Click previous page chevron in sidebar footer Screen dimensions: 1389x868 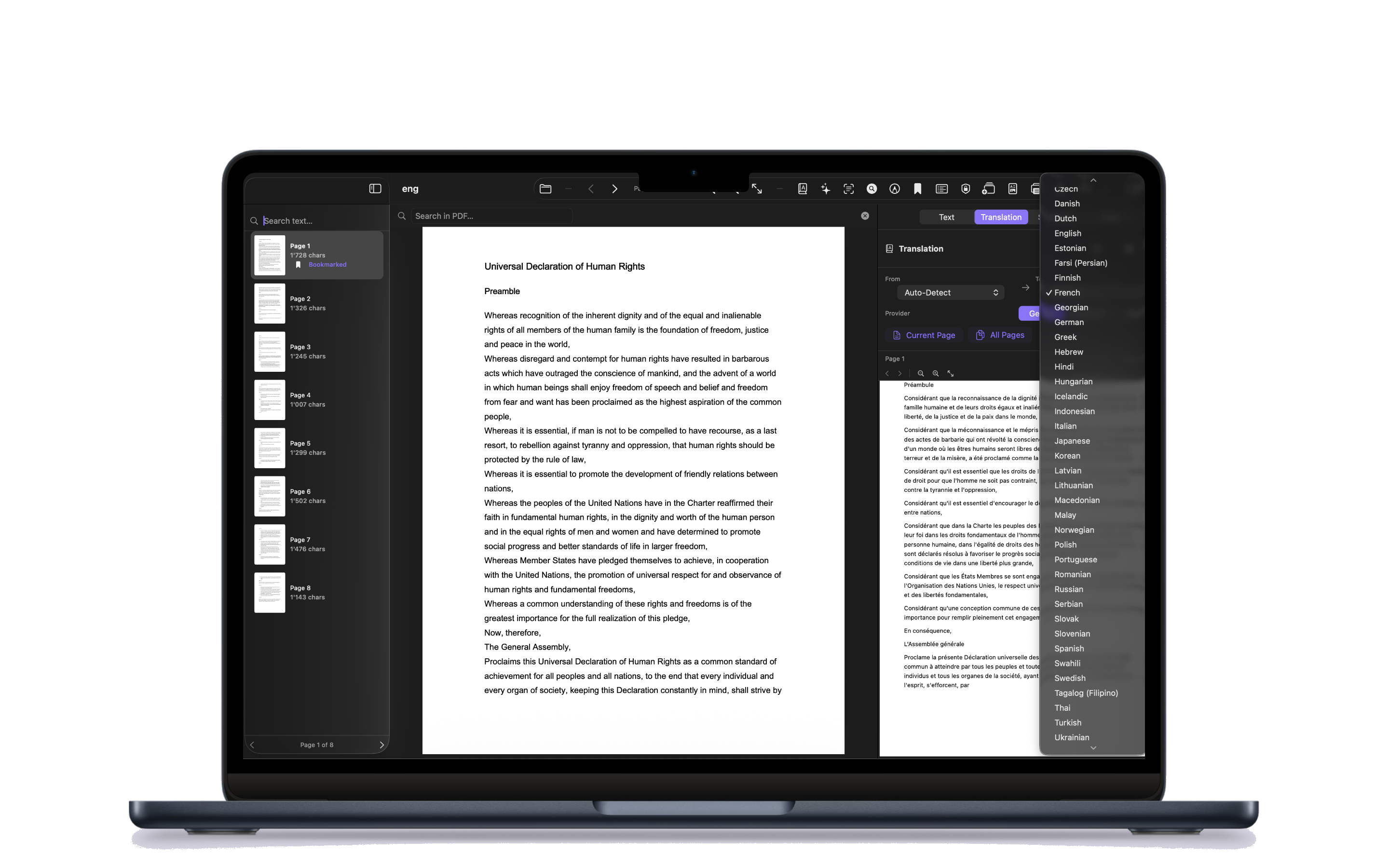252,745
